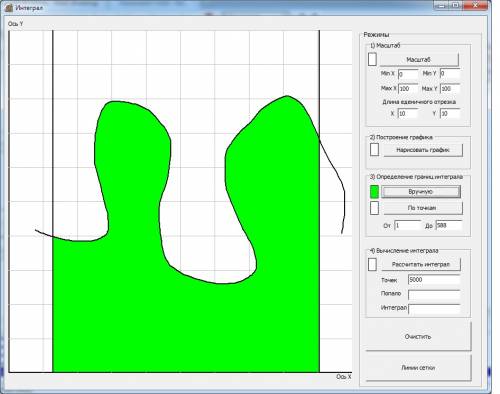Click the Y unit length field
The height and width of the screenshot is (394, 500).
coord(450,113)
